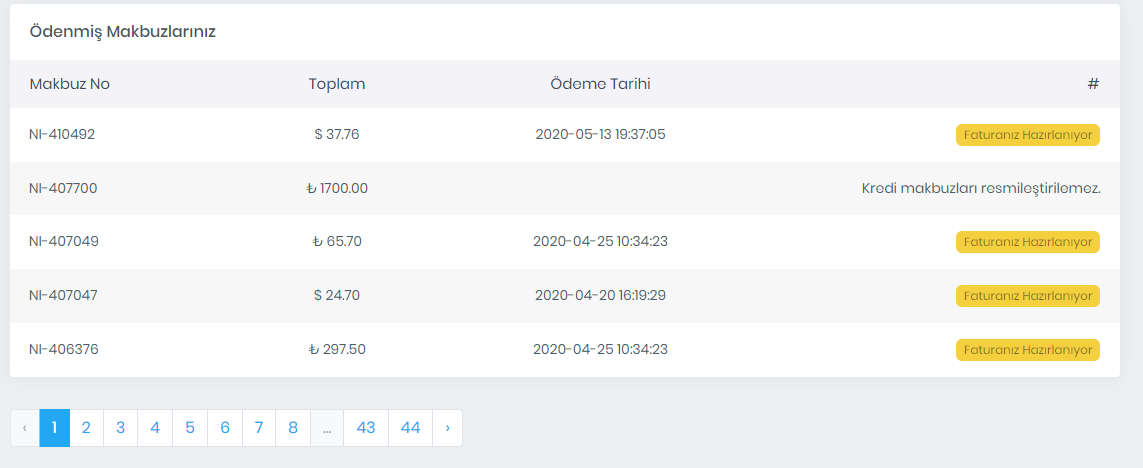Viewport: 1143px width, 468px height.
Task: Go to page 8
Action: (293, 428)
